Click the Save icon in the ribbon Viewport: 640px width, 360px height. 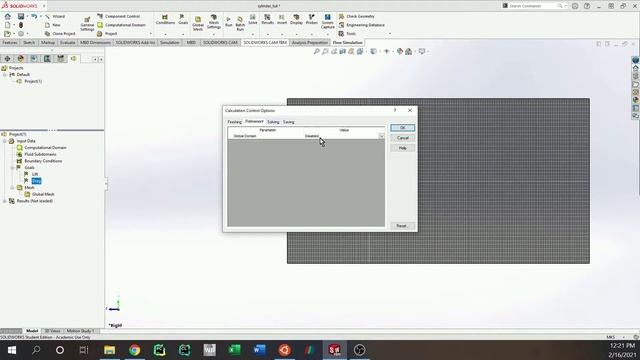(21, 16)
